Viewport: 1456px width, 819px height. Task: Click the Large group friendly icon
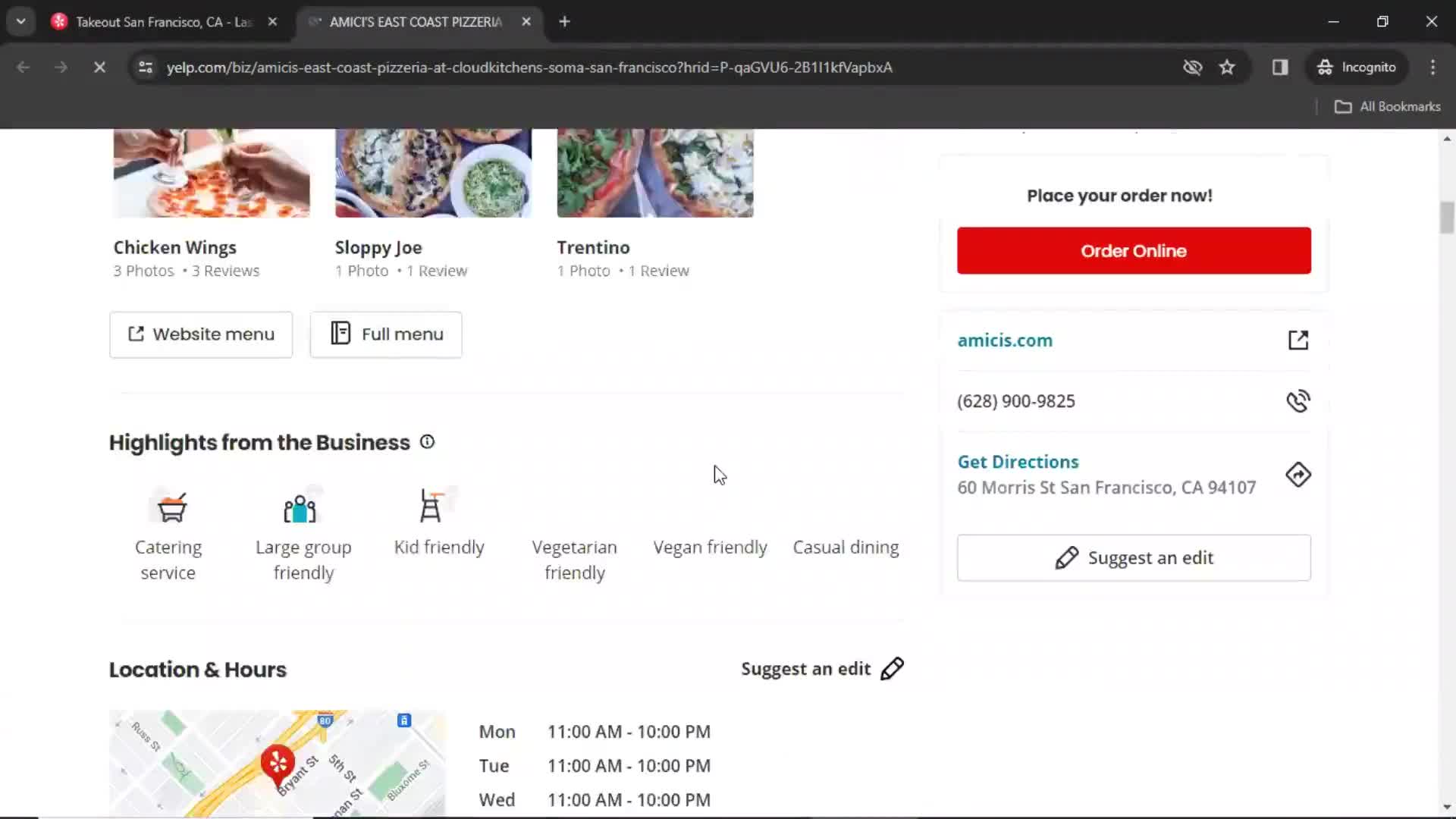click(300, 507)
